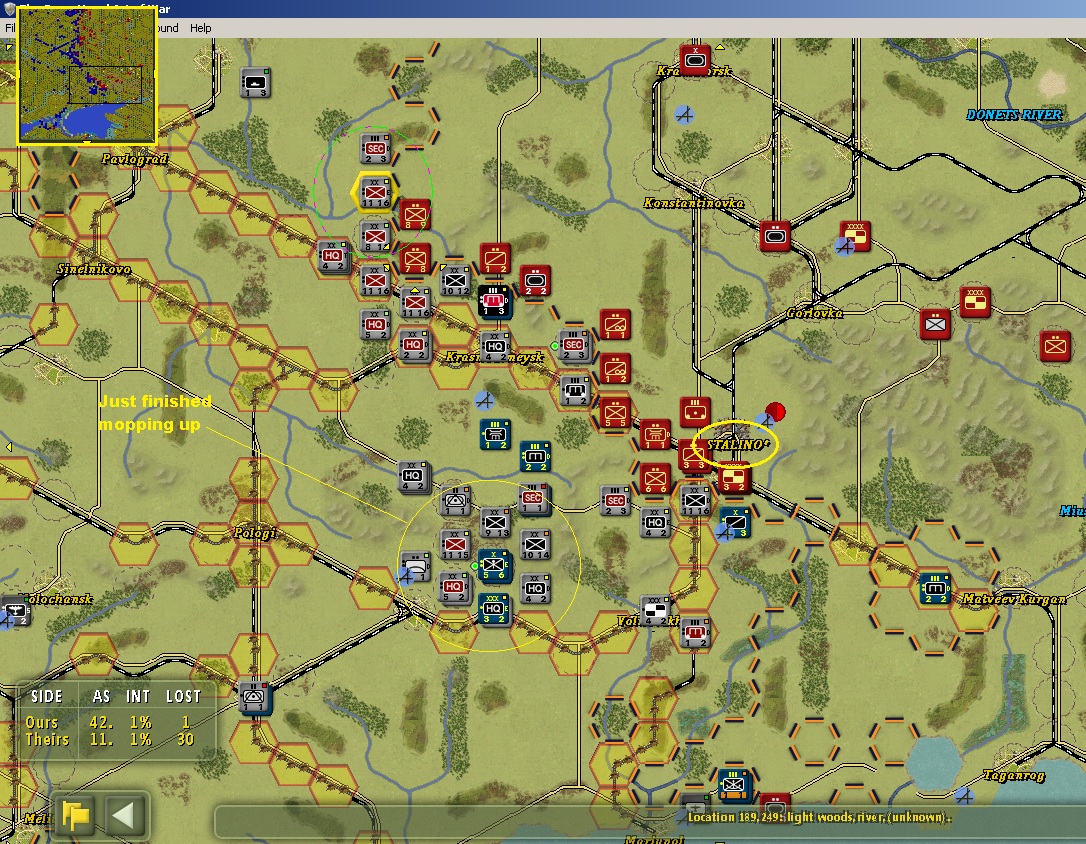Select the red cavalry unit 1-2
1086x844 pixels.
(x=495, y=258)
